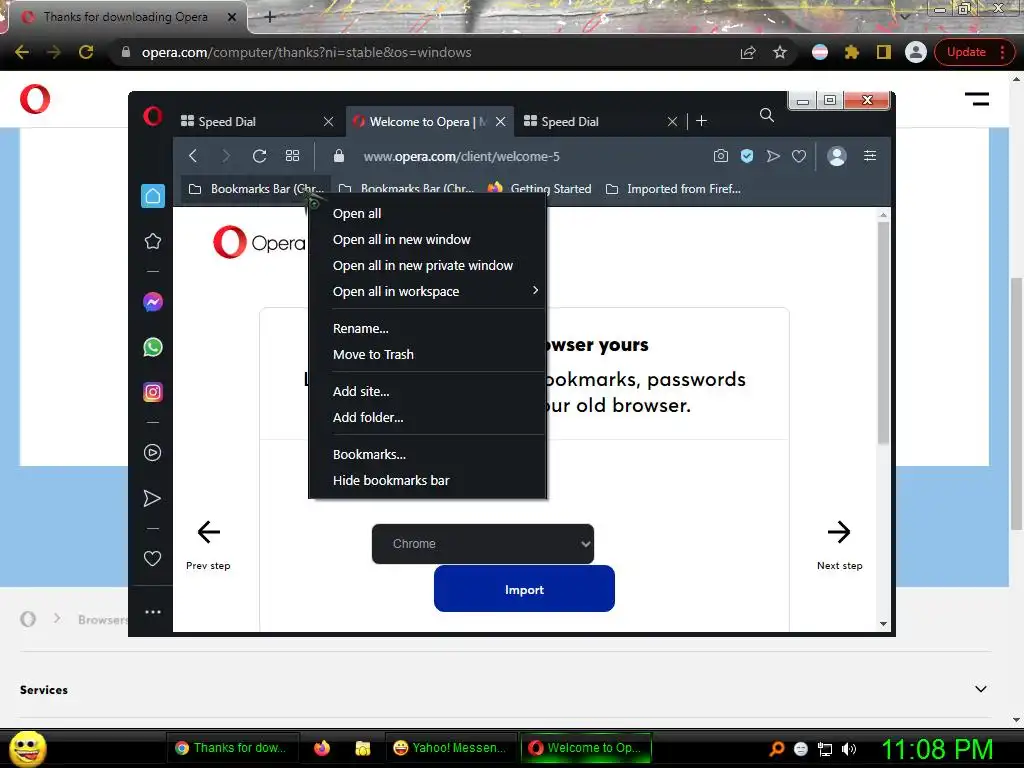1024x768 pixels.
Task: Click Opera page vertical scrollbar thumb
Action: tap(883, 333)
